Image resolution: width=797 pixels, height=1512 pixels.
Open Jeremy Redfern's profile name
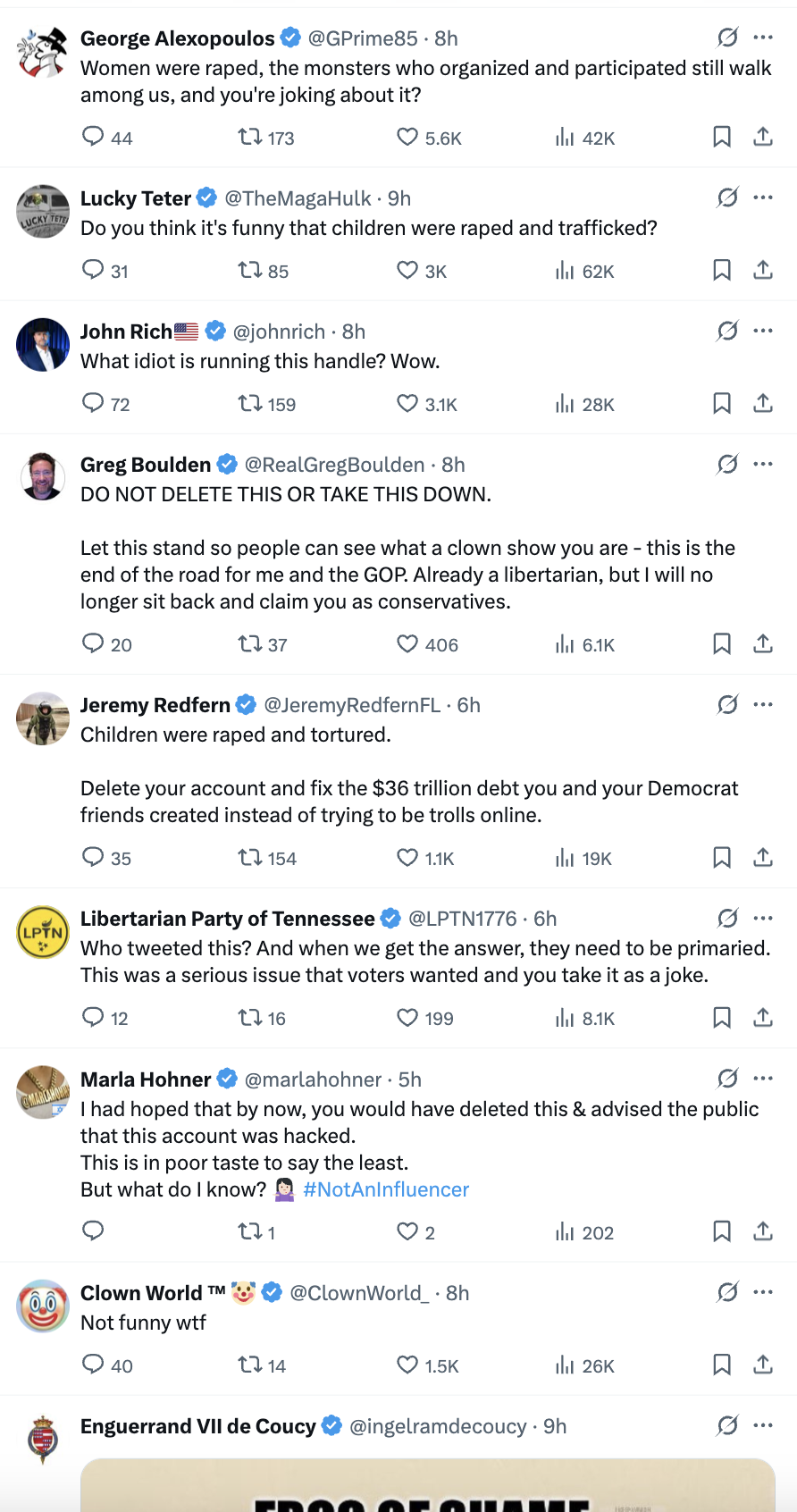pyautogui.click(x=155, y=705)
